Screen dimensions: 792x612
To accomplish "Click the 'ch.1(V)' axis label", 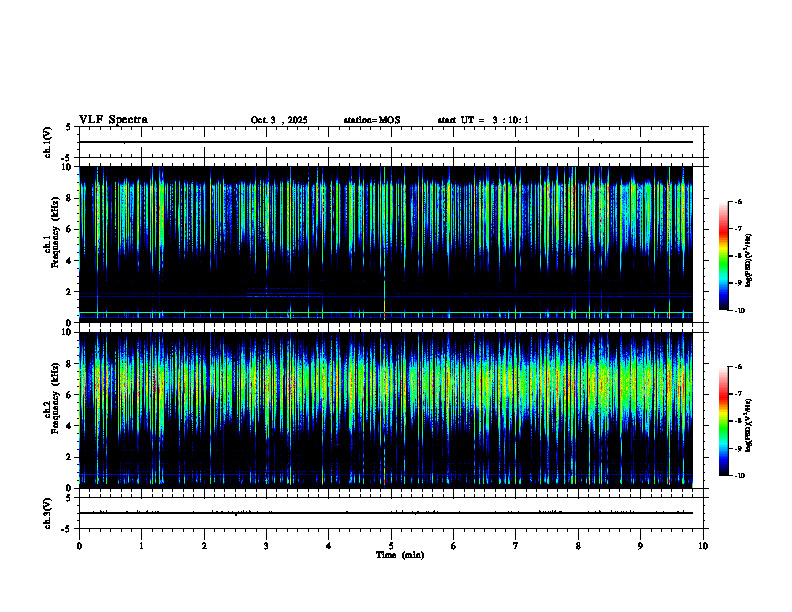I will point(47,142).
